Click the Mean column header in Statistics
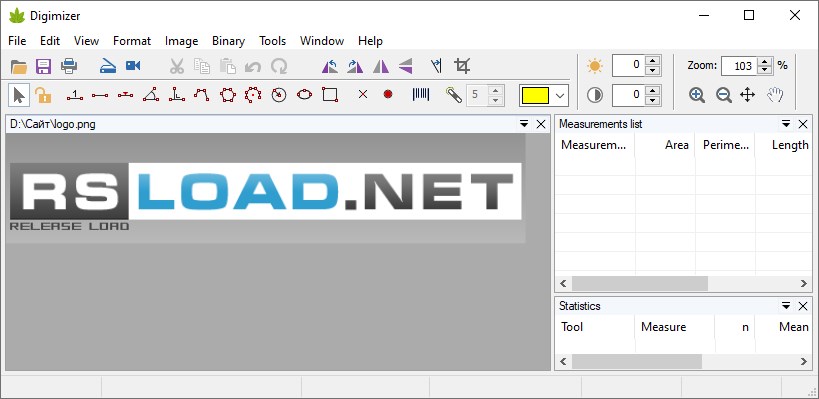The width and height of the screenshot is (819, 399). (x=784, y=327)
